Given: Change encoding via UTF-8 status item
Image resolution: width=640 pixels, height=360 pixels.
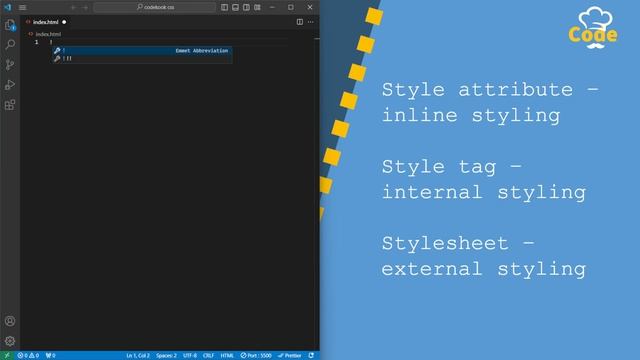Looking at the screenshot, I should tap(190, 356).
